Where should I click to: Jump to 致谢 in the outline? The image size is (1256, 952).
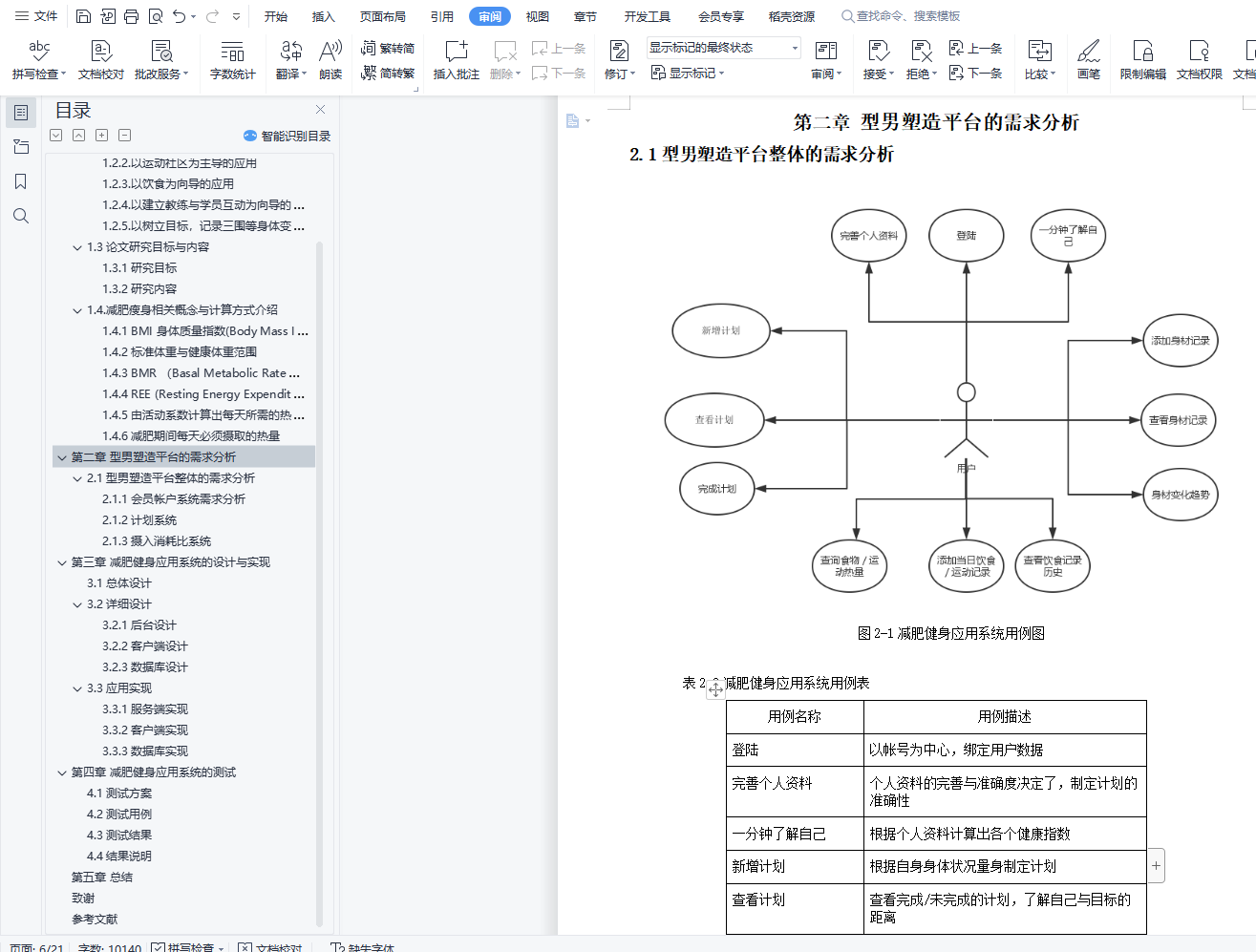pos(83,899)
